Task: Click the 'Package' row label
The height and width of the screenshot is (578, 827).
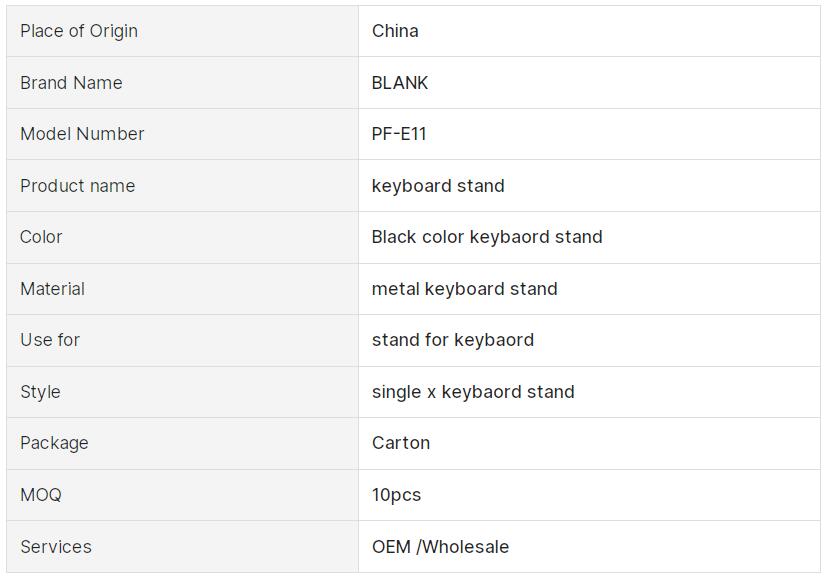Action: click(54, 443)
